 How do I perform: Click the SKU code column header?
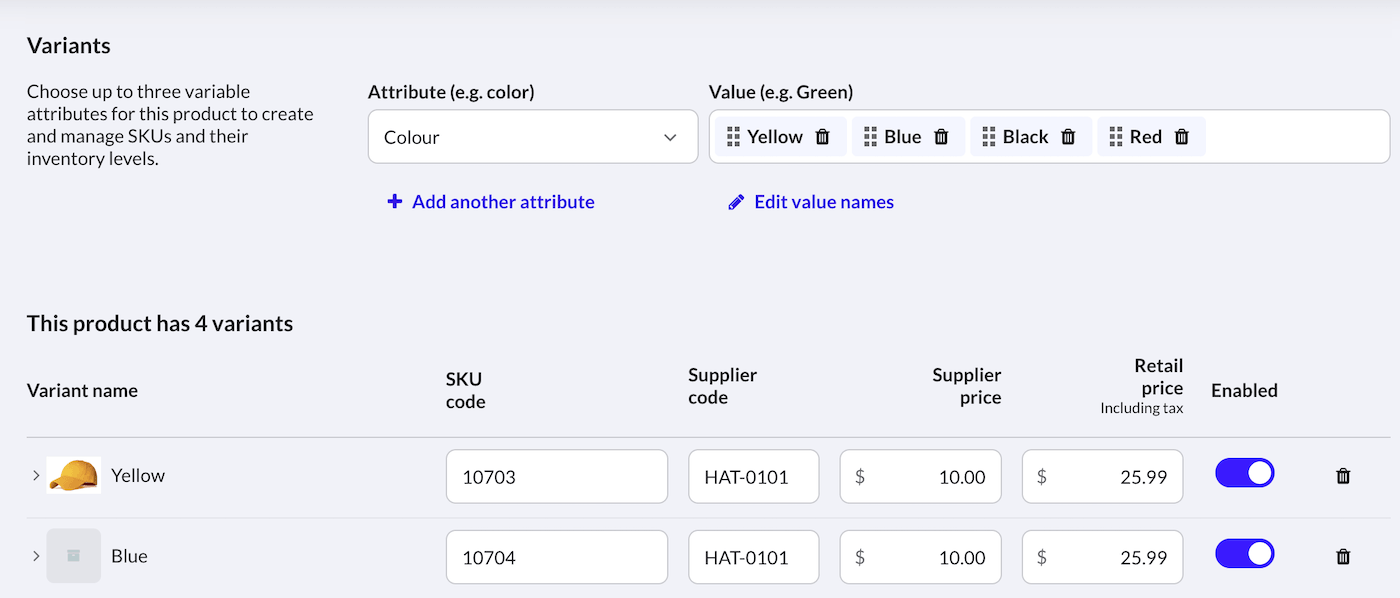(x=466, y=391)
